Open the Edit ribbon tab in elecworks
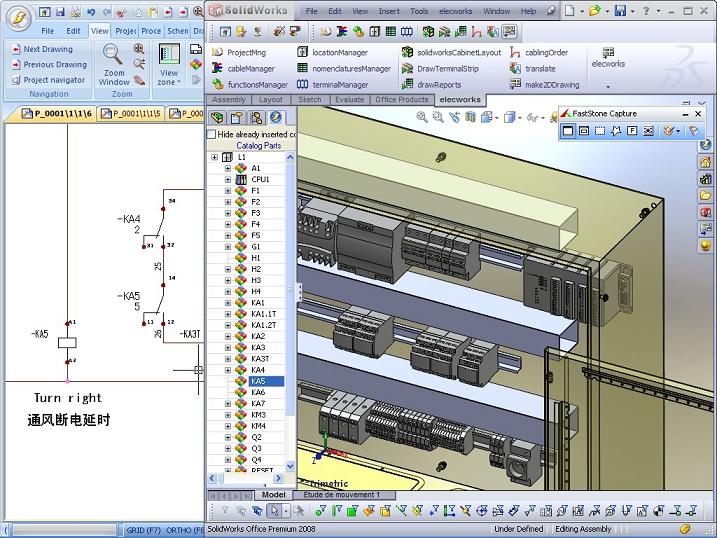Viewport: 717px width, 538px height. [x=73, y=31]
